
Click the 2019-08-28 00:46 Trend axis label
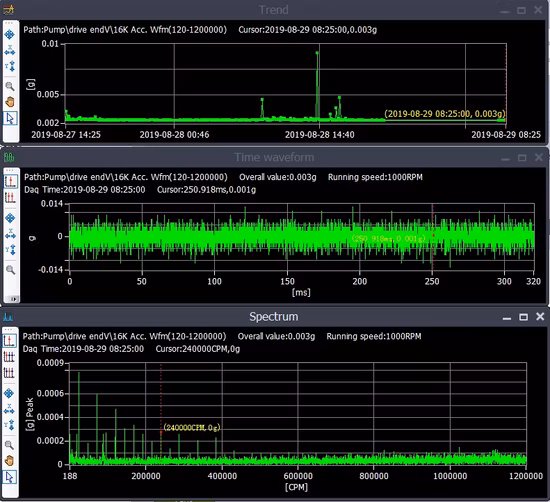click(x=174, y=135)
